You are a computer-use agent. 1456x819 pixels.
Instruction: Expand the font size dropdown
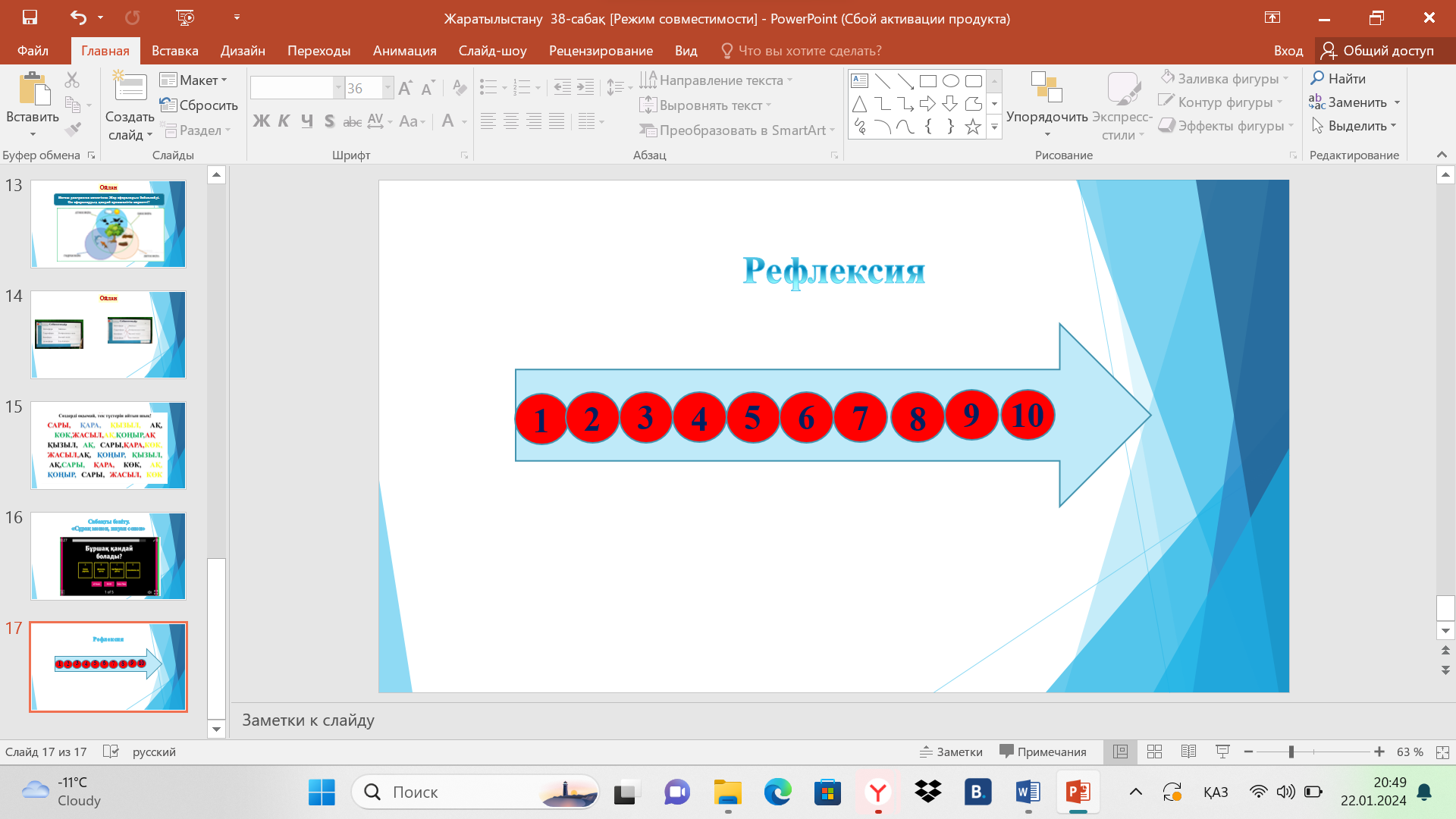point(388,88)
